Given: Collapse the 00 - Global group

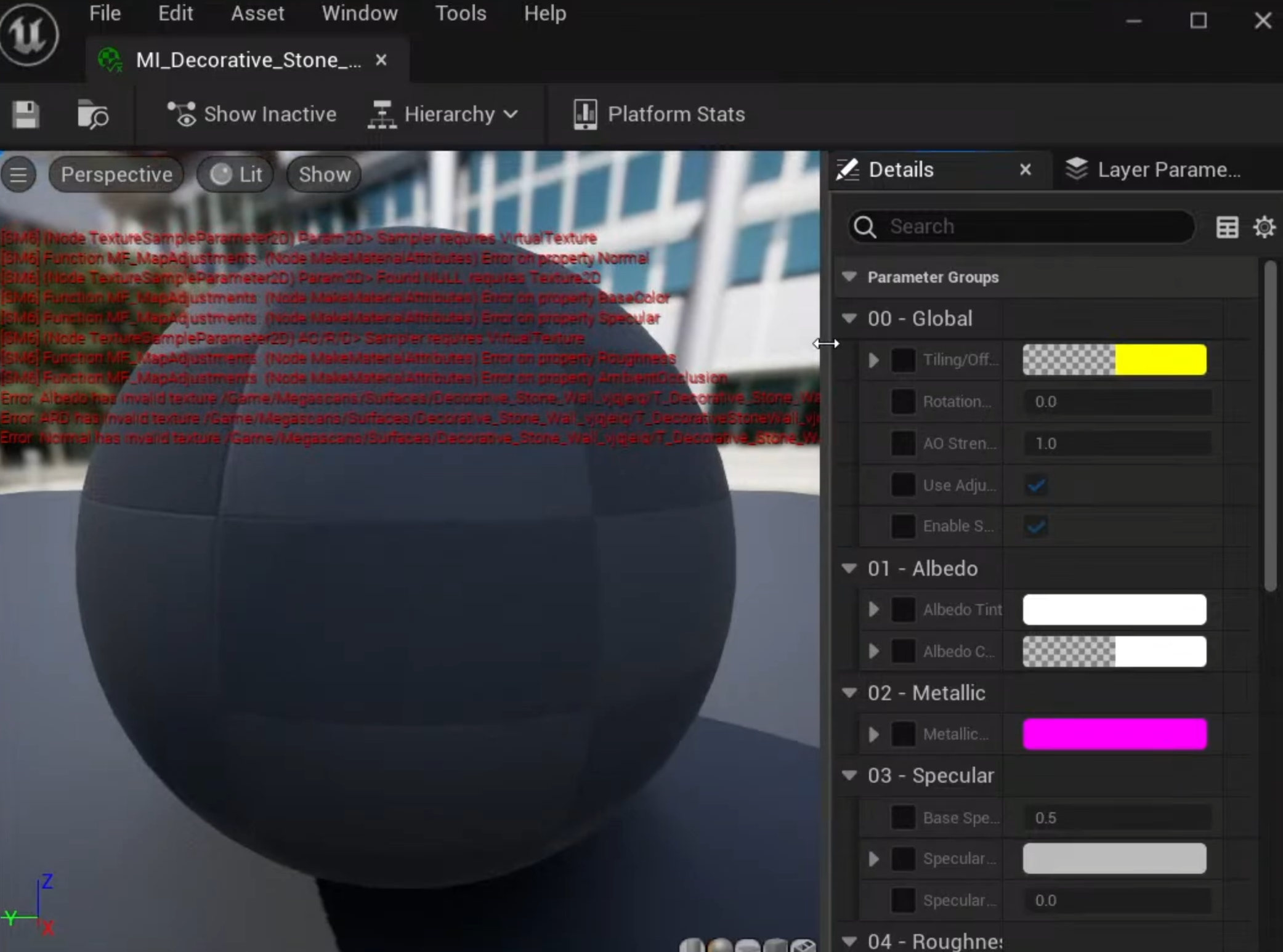Looking at the screenshot, I should [849, 318].
